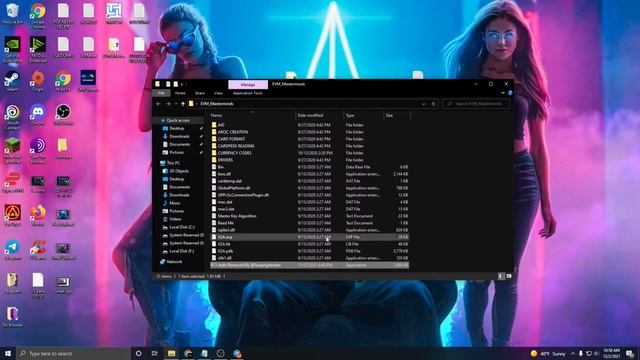
Task: Open the Steam desktop shortcut
Action: 12,80
